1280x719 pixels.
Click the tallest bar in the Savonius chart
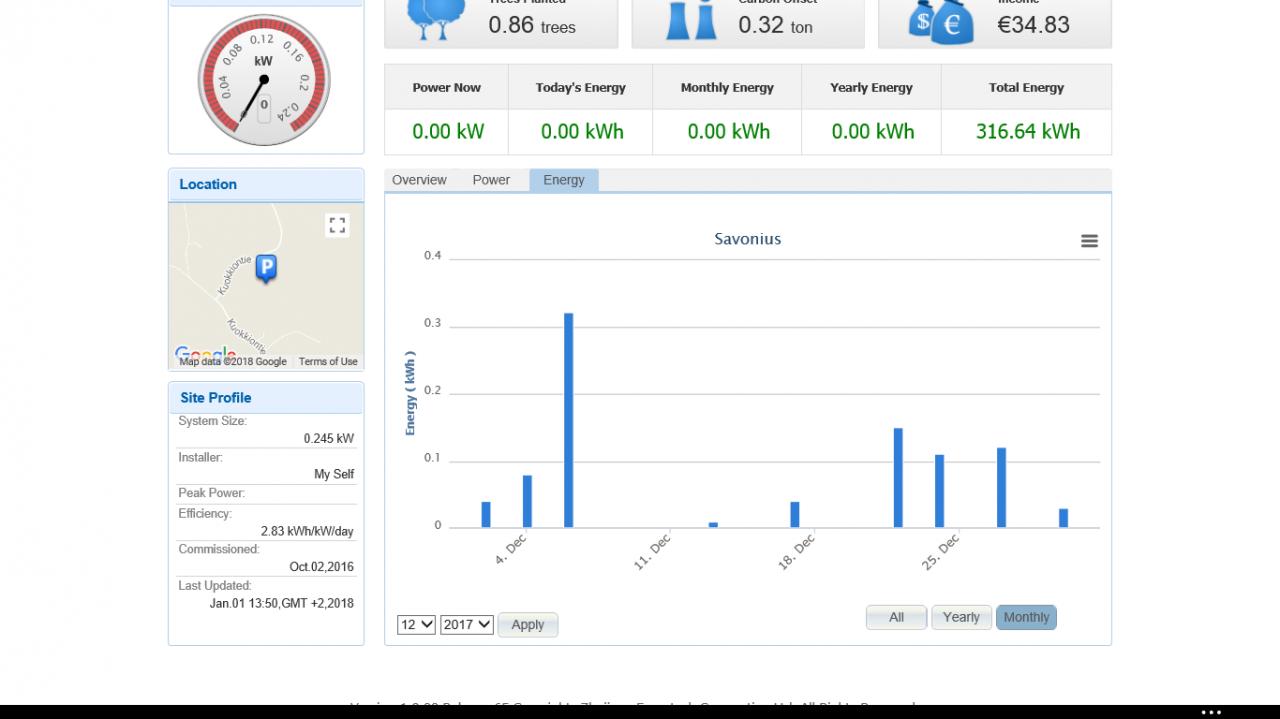pos(568,420)
